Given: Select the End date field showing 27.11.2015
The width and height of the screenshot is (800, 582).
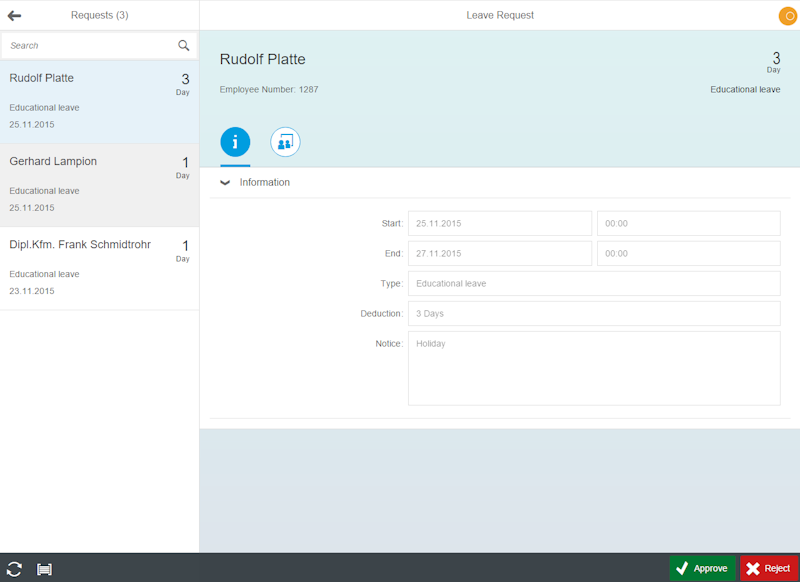Looking at the screenshot, I should tap(500, 253).
